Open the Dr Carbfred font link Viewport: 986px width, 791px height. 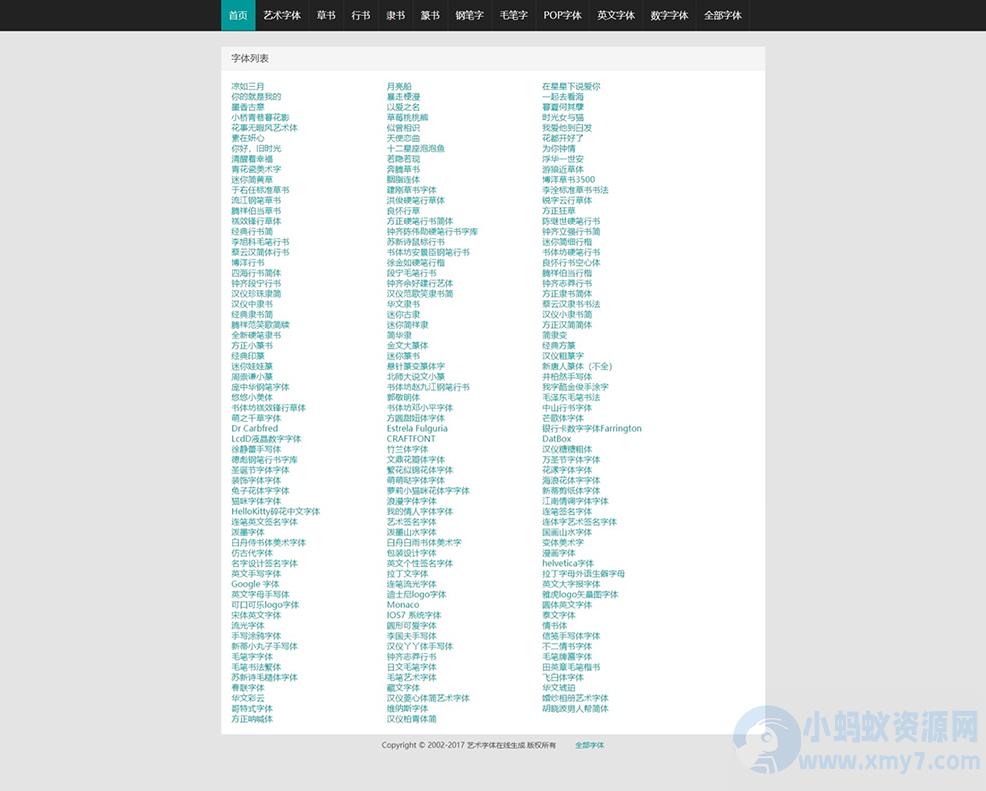[x=254, y=429]
